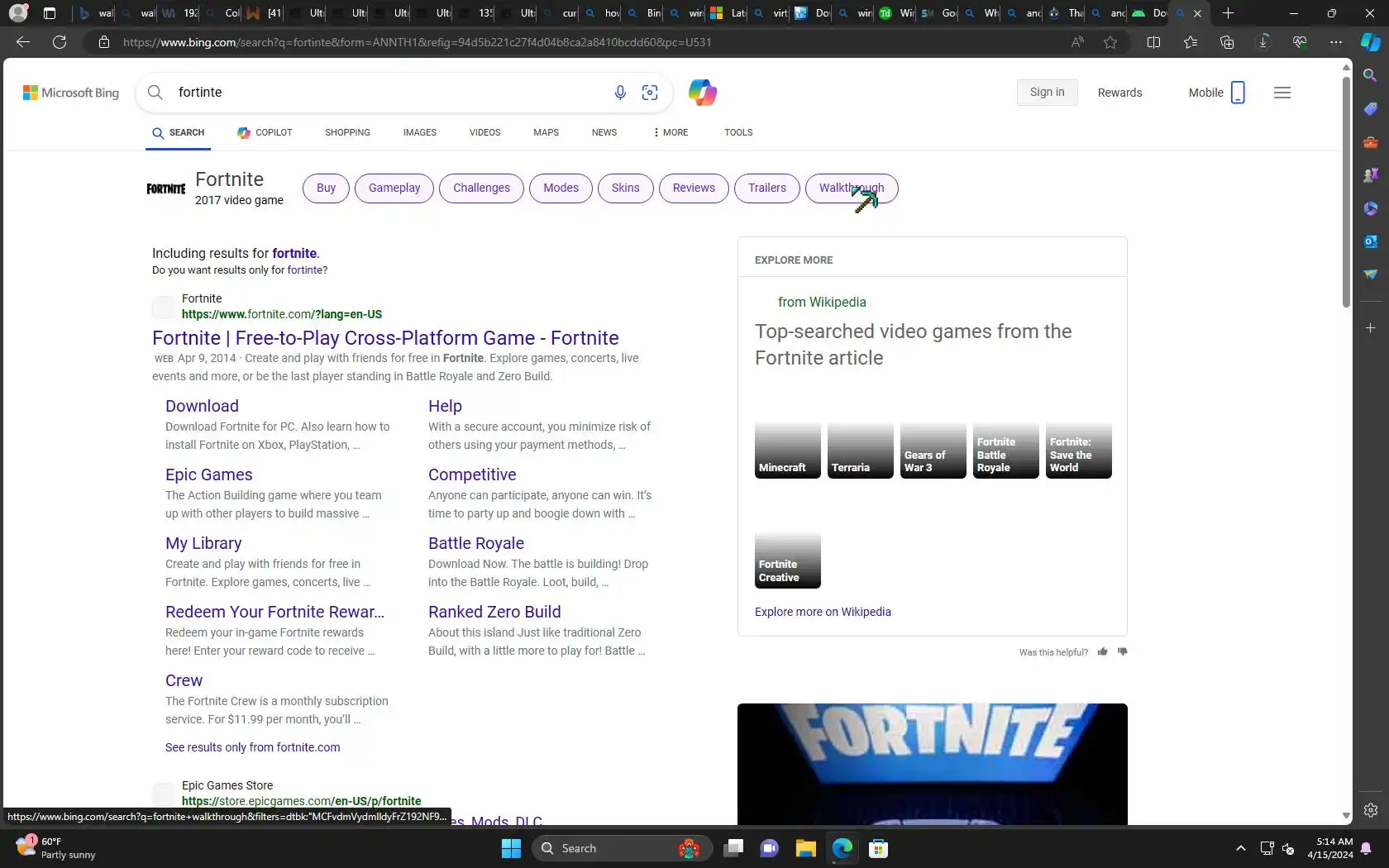Open the Ranked Zero Build sitelink
1389x868 pixels.
494,612
